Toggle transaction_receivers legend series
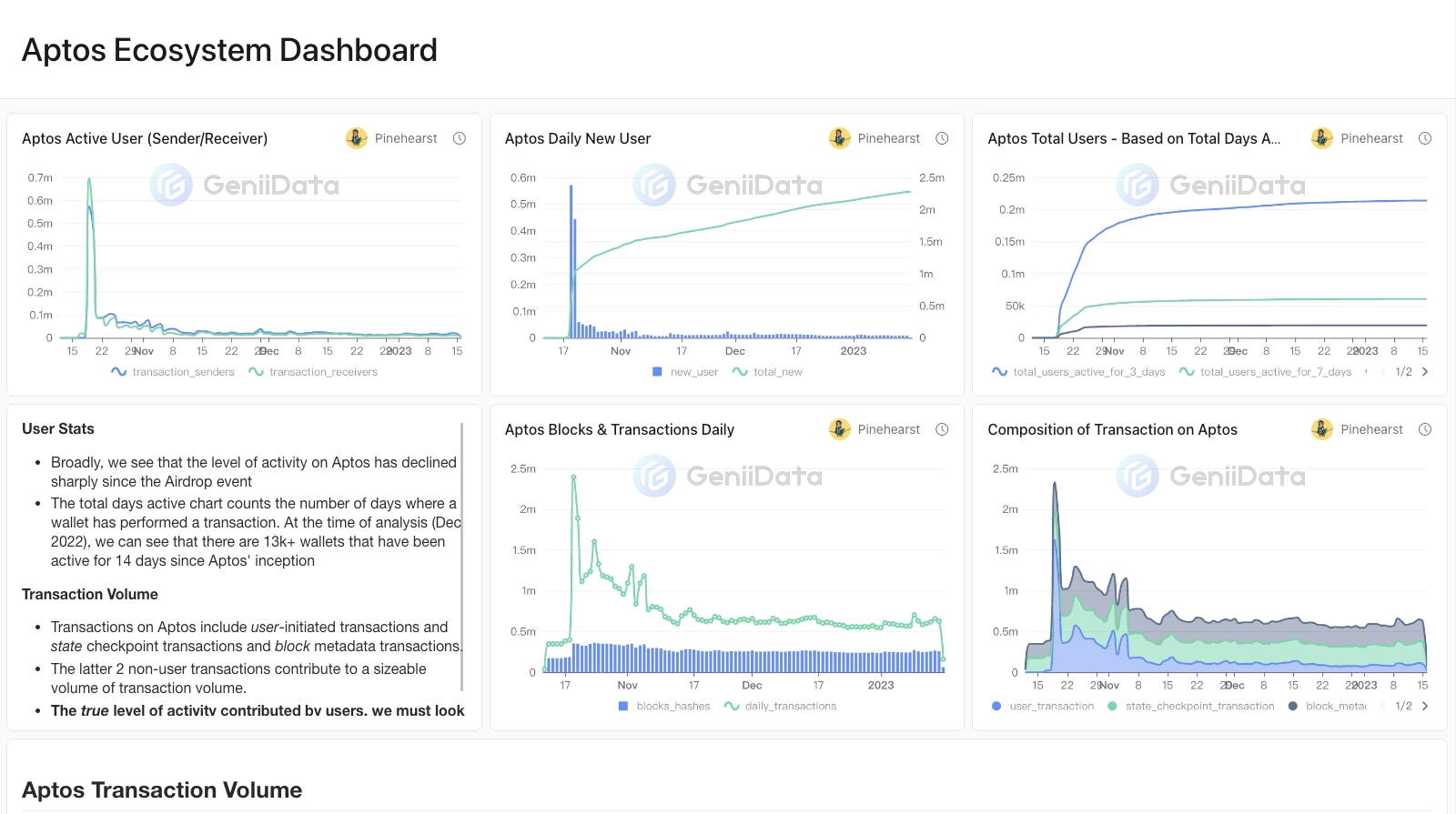 [313, 372]
